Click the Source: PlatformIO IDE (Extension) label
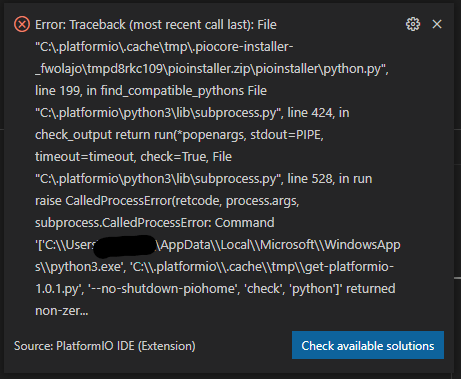The width and height of the screenshot is (461, 379). pos(105,346)
